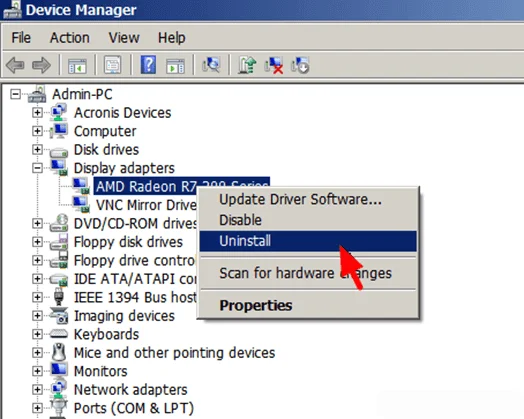The width and height of the screenshot is (524, 419).
Task: Click the Back arrow toolbar icon
Action: click(15, 65)
